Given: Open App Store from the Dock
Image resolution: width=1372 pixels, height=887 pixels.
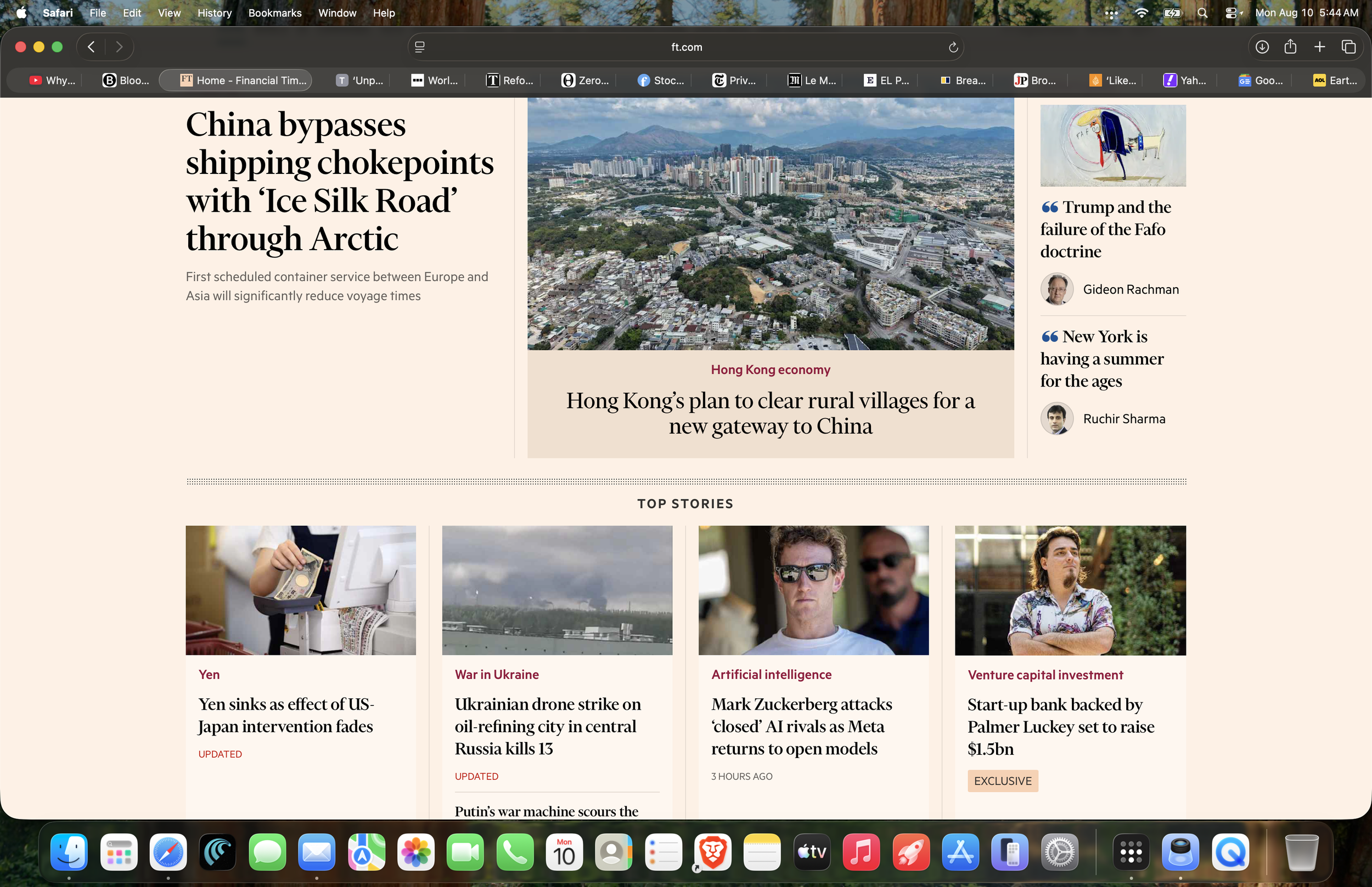Looking at the screenshot, I should (x=960, y=851).
